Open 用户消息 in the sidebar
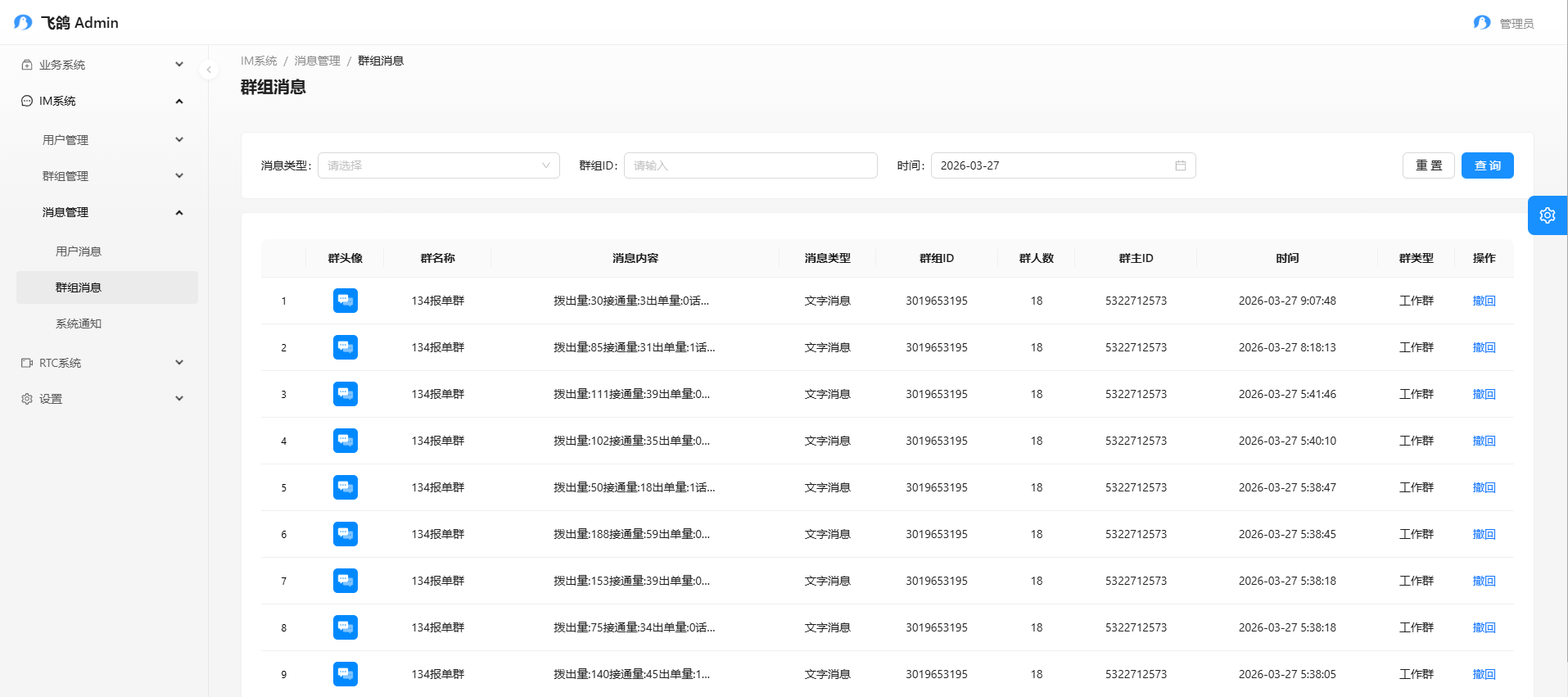1568x697 pixels. [79, 251]
